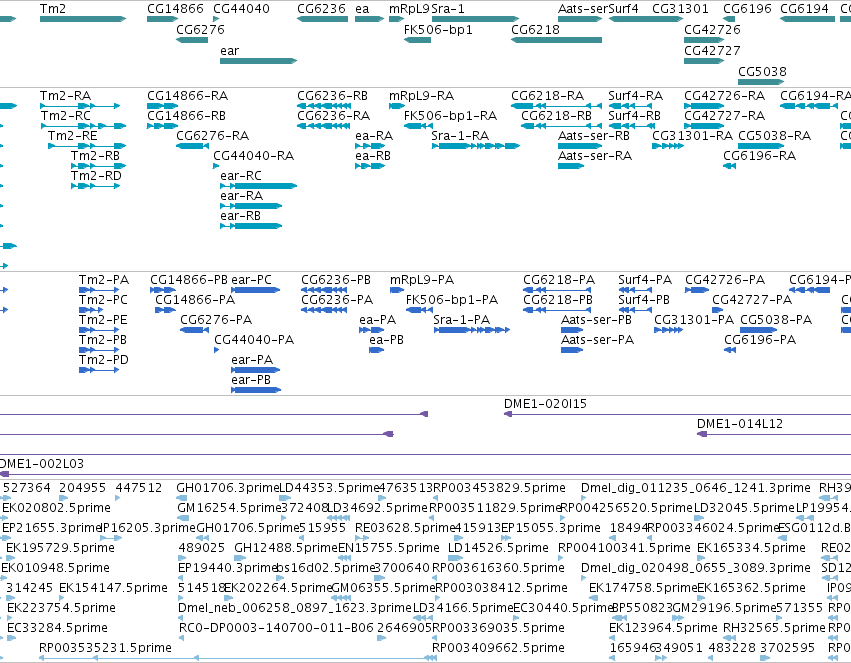This screenshot has width=851, height=663.
Task: Click the CG6276 gene label
Action: [200, 29]
